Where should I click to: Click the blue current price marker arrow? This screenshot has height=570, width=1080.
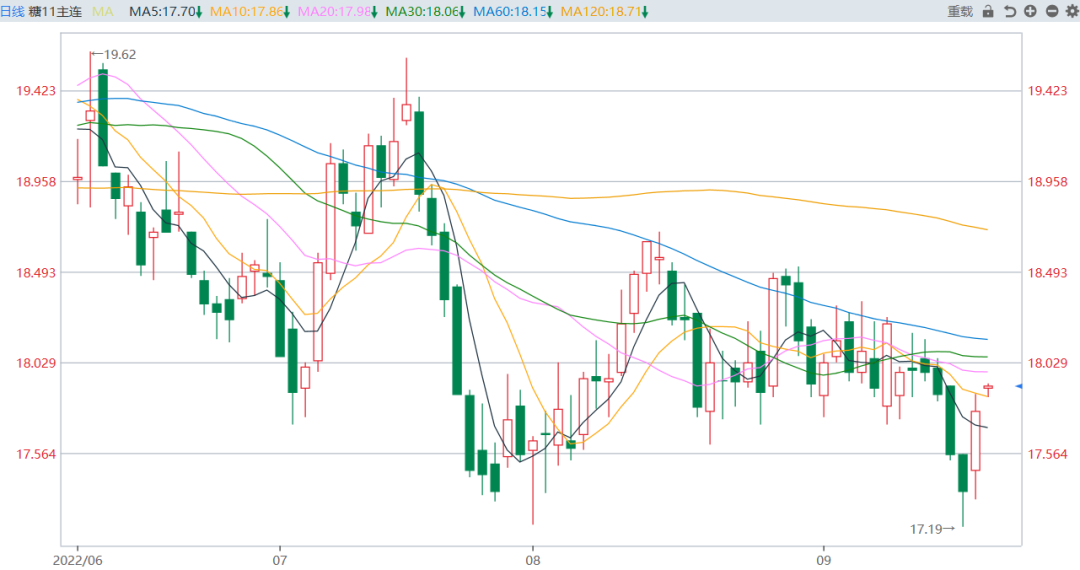coord(1018,386)
